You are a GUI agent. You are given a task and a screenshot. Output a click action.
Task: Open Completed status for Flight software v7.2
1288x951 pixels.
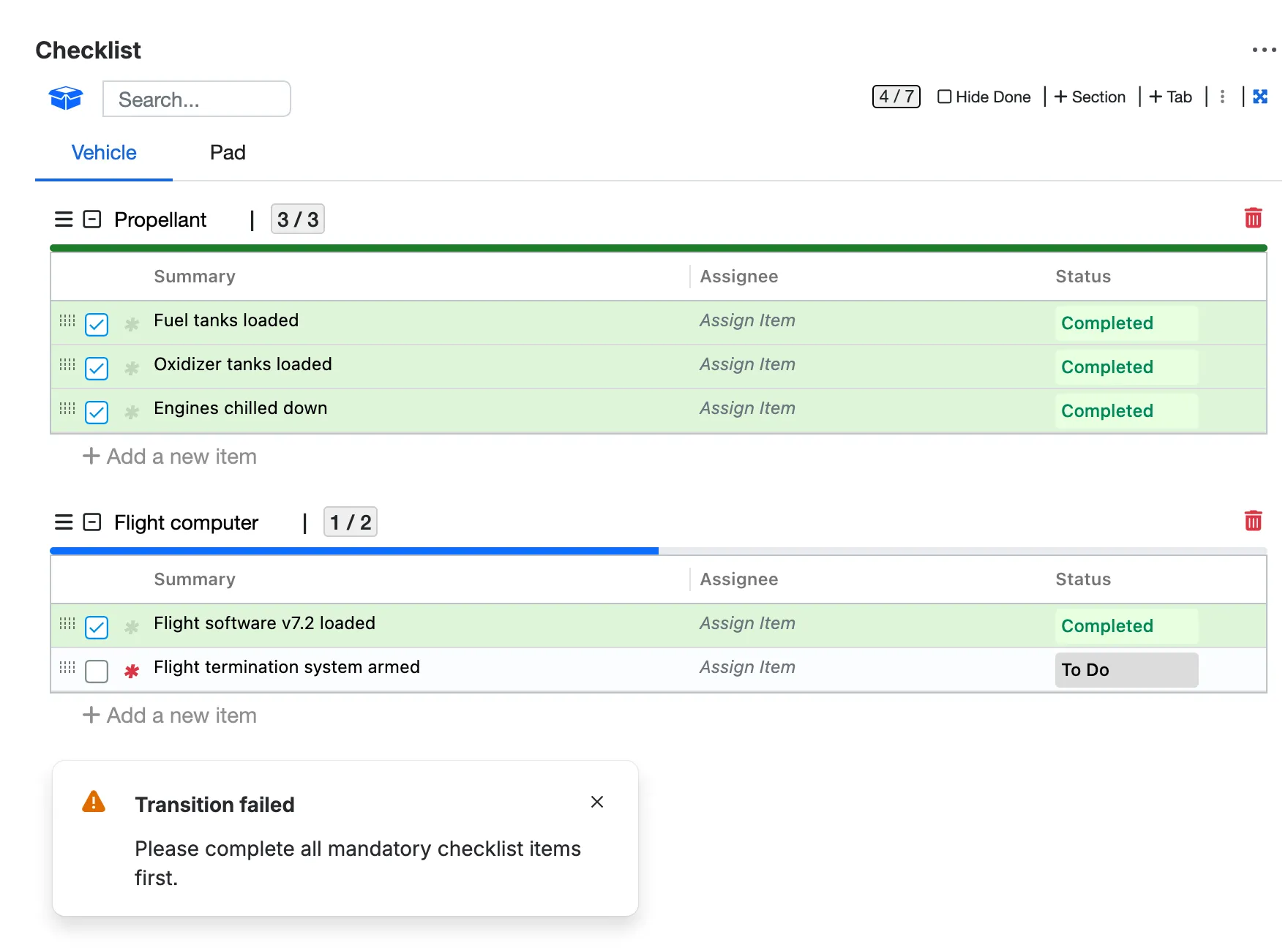[x=1126, y=625]
